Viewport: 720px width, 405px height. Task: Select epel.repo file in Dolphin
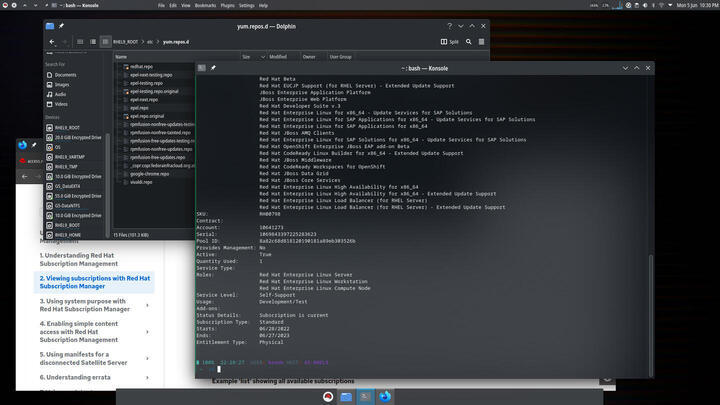pos(139,108)
